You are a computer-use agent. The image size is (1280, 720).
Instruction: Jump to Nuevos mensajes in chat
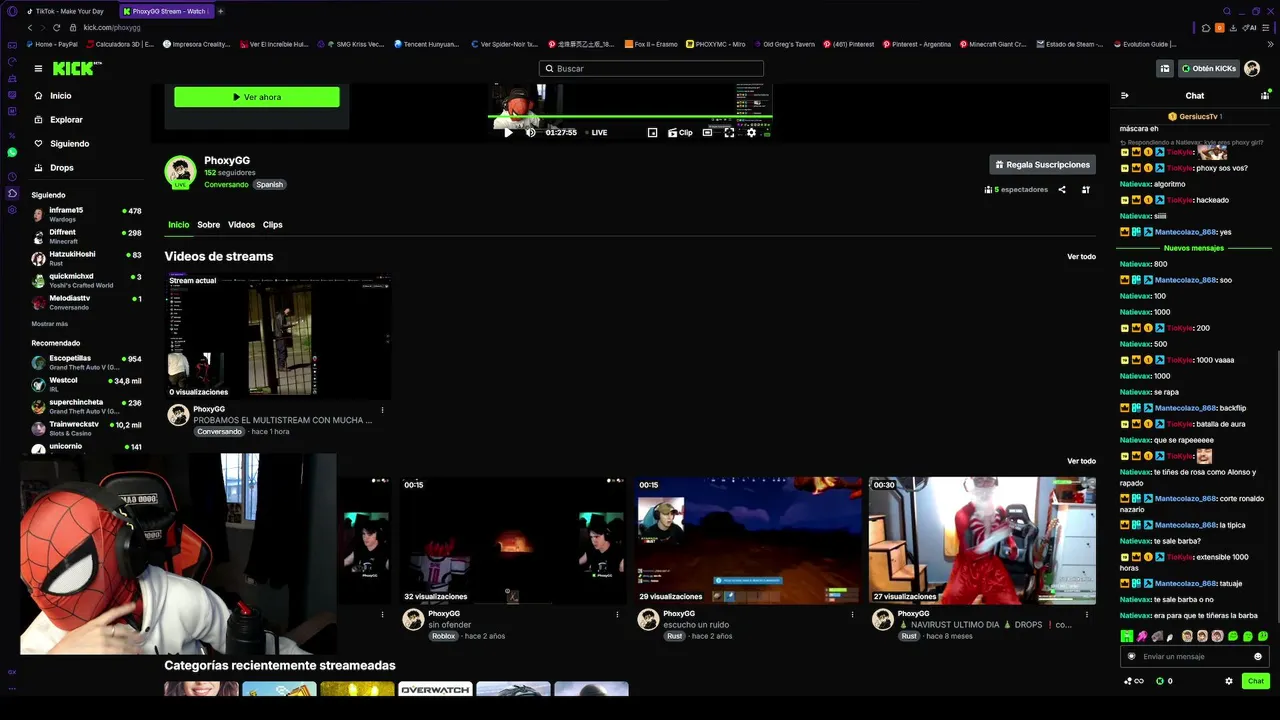coord(1194,248)
